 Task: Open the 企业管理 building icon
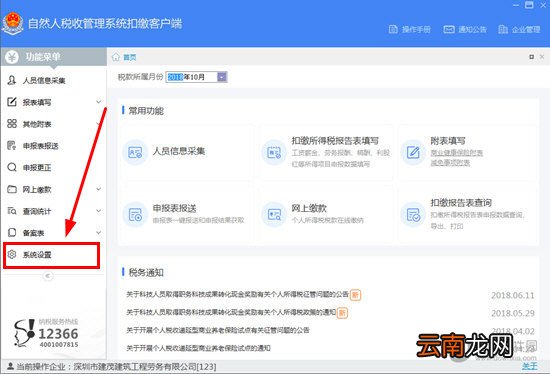coord(503,29)
